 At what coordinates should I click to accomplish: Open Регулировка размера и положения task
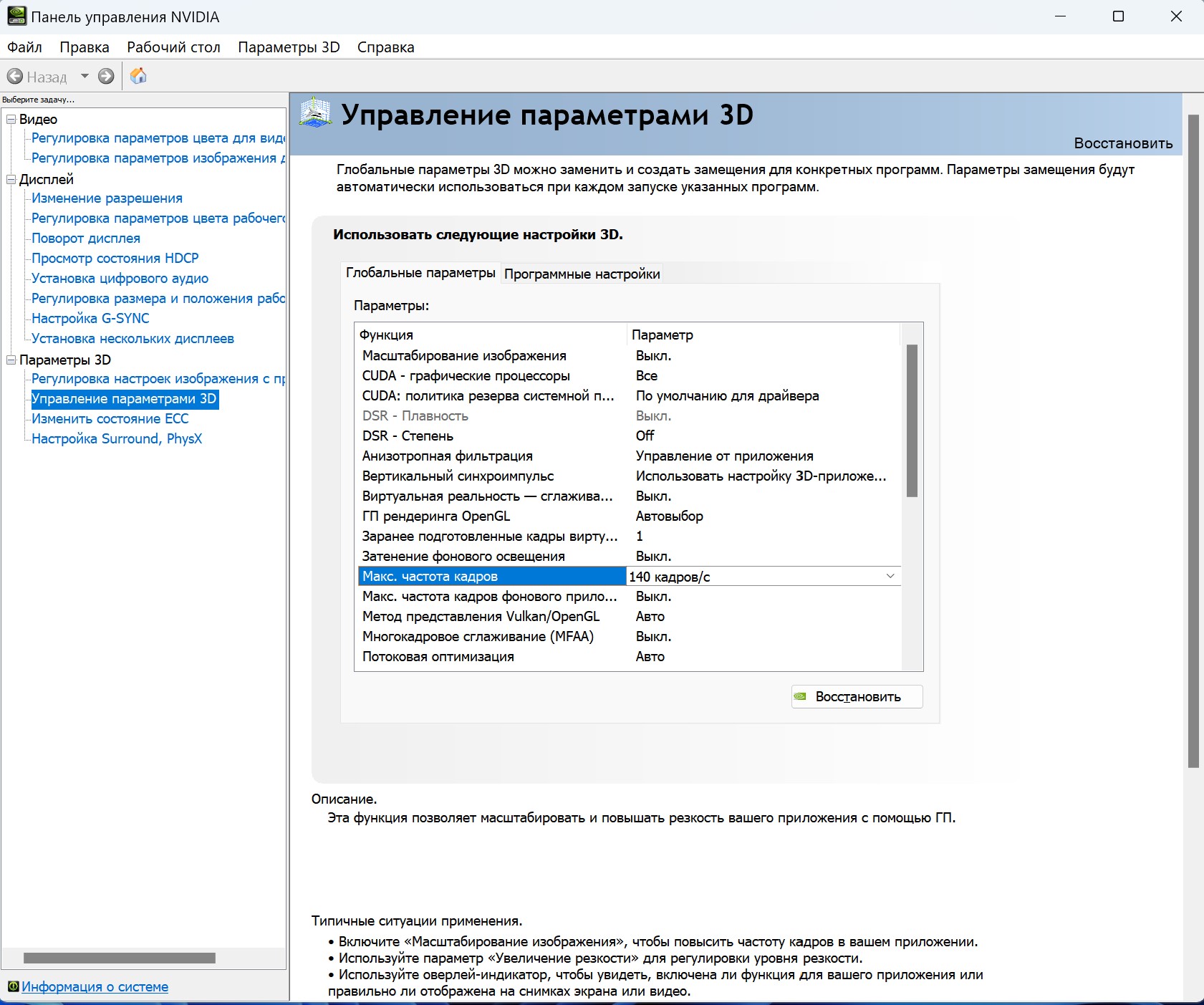(x=158, y=299)
